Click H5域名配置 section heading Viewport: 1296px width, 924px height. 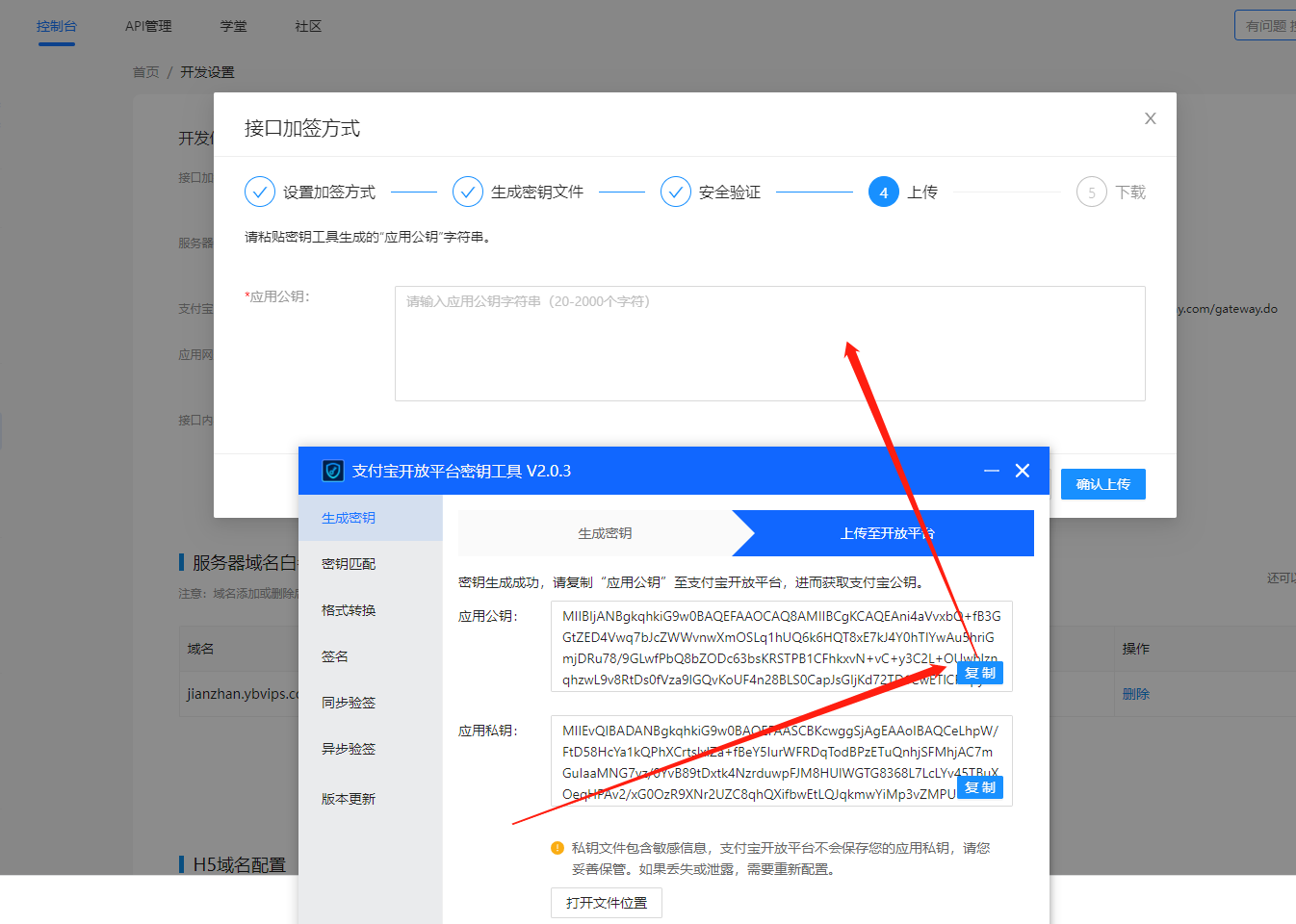point(239,865)
